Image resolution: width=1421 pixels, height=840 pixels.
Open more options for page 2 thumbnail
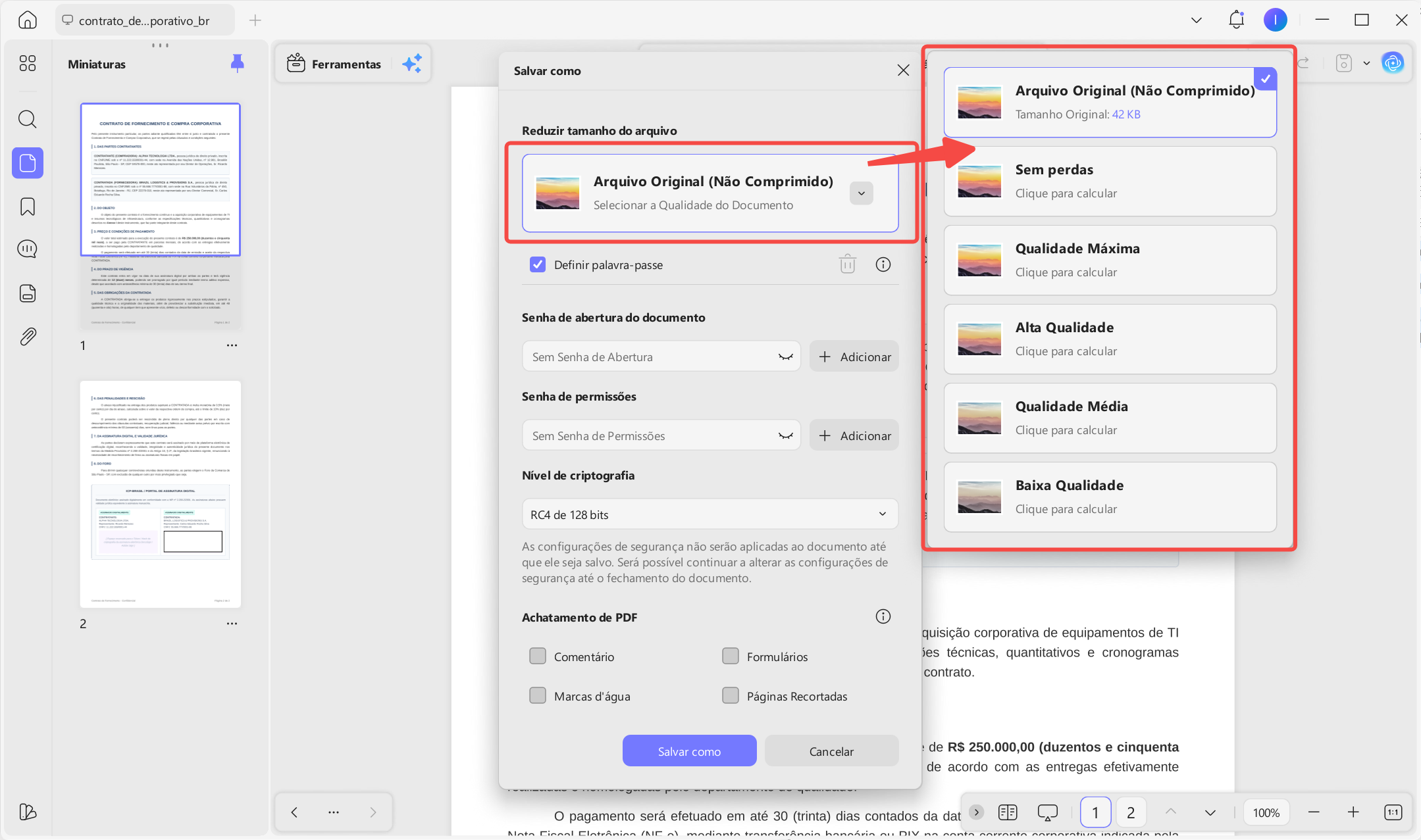tap(232, 624)
